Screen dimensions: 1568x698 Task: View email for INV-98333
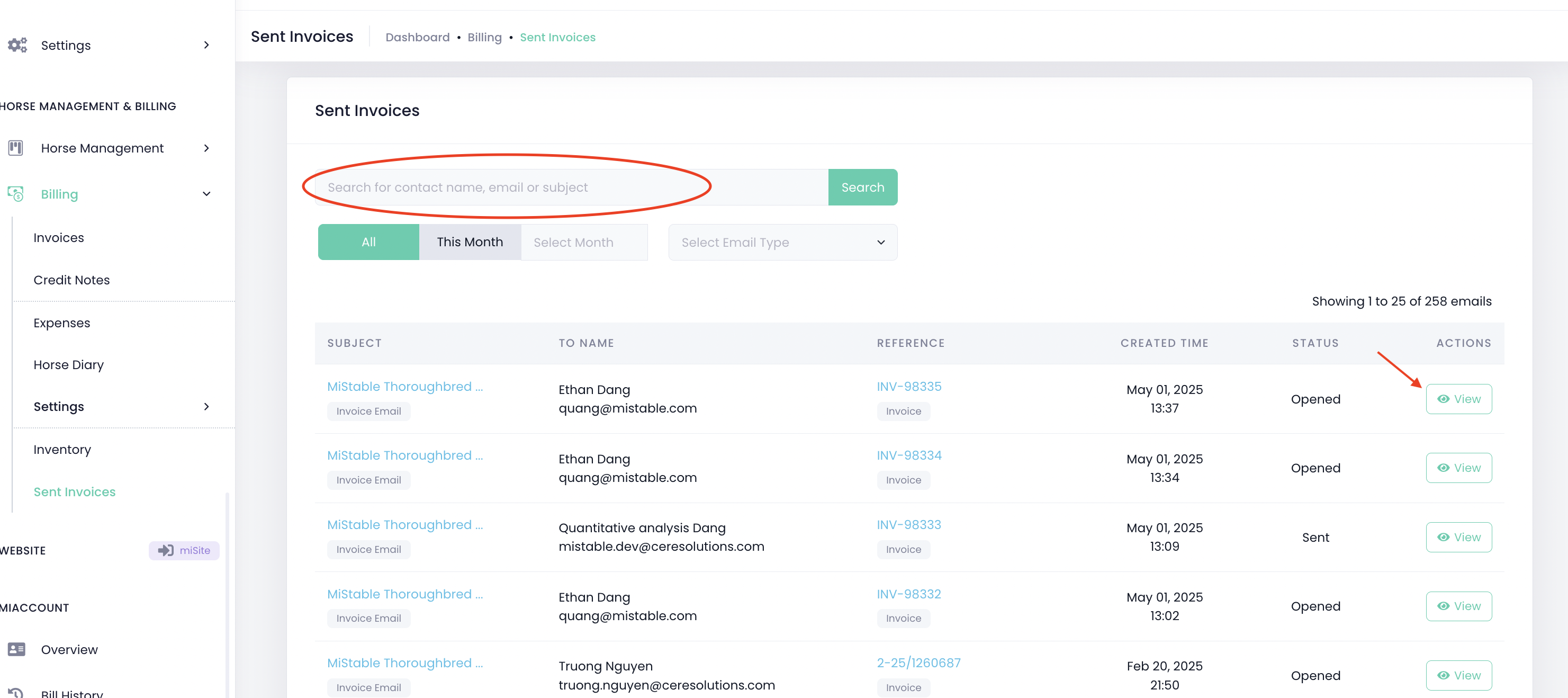click(1458, 537)
